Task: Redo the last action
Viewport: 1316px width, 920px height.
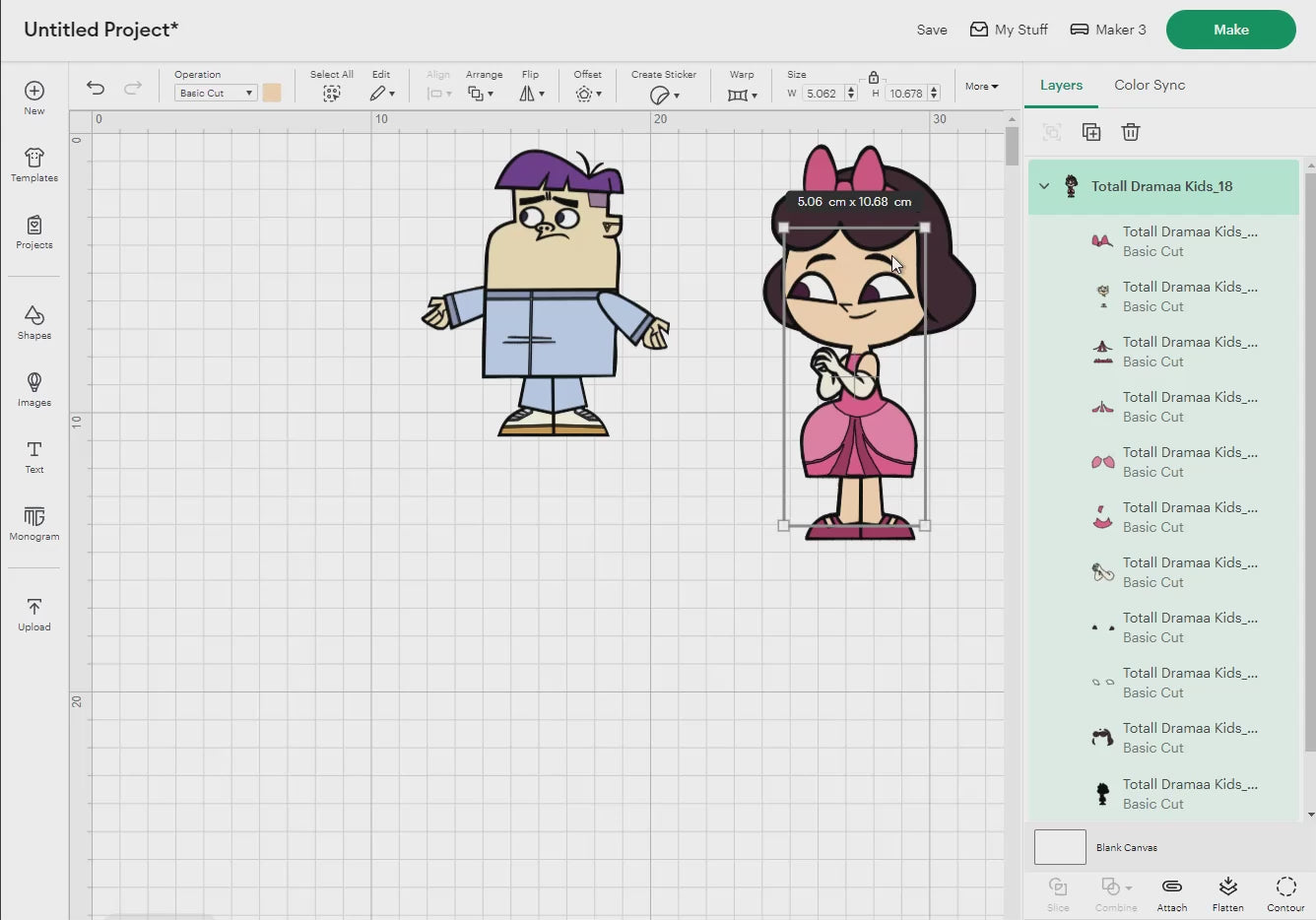Action: point(133,88)
